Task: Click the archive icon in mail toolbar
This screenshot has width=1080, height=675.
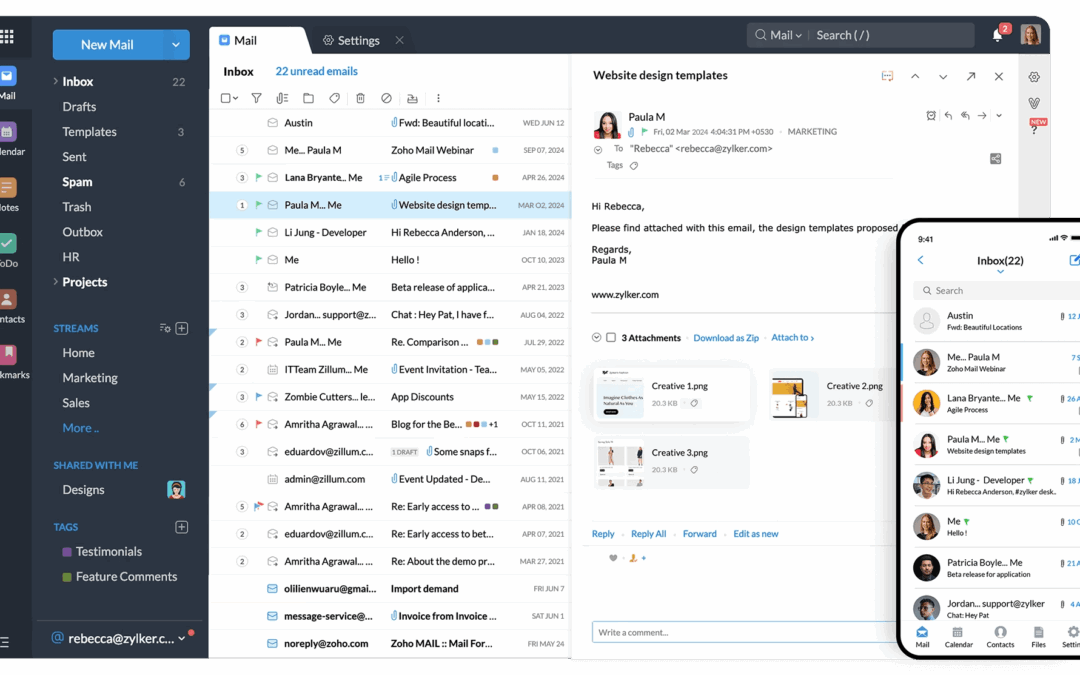Action: 412,98
